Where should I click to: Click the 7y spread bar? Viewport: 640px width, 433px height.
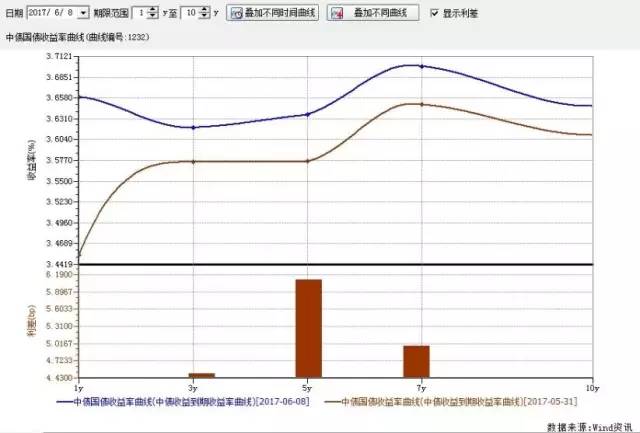coord(416,361)
